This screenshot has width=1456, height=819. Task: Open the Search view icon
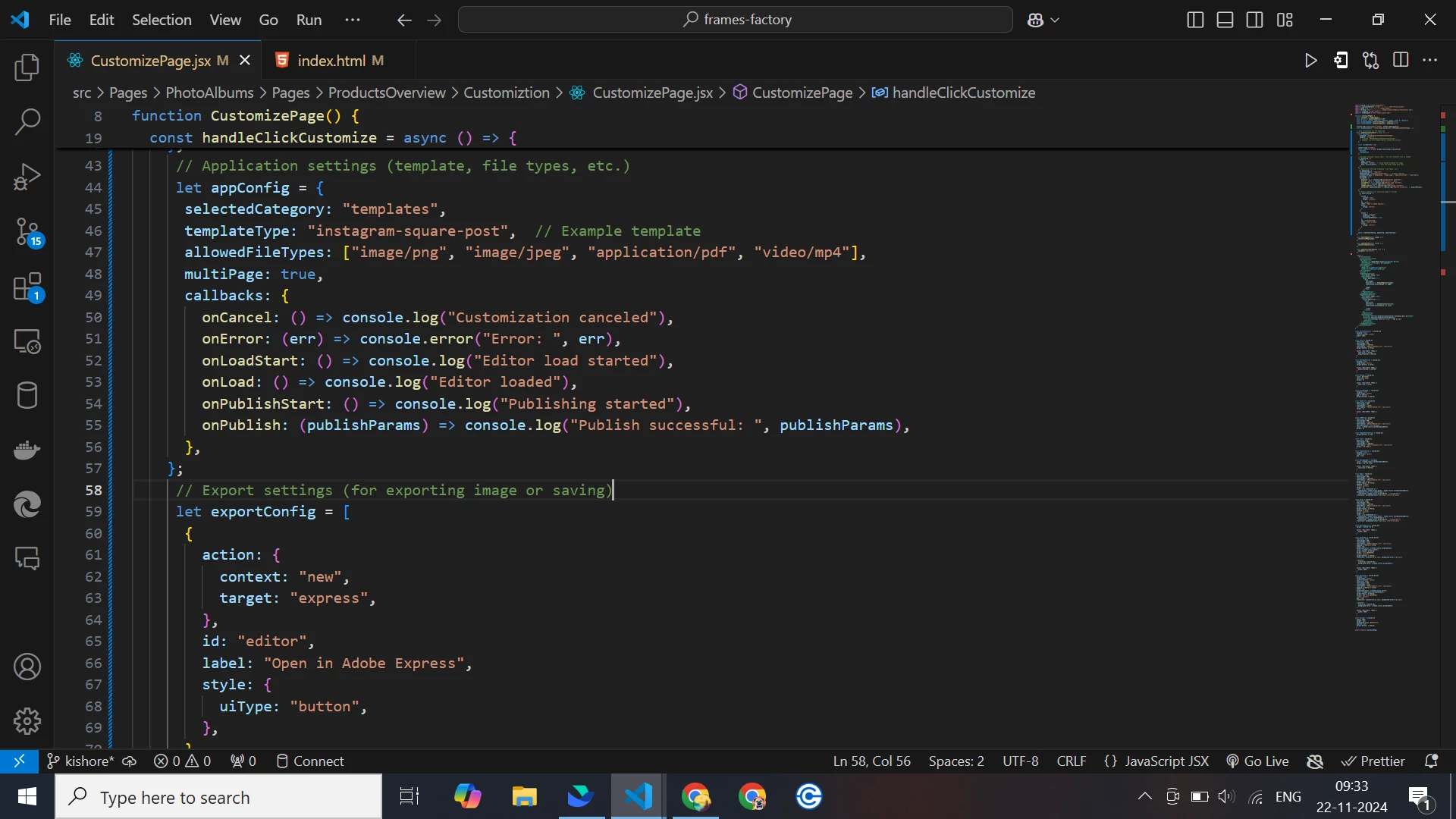coord(27,122)
